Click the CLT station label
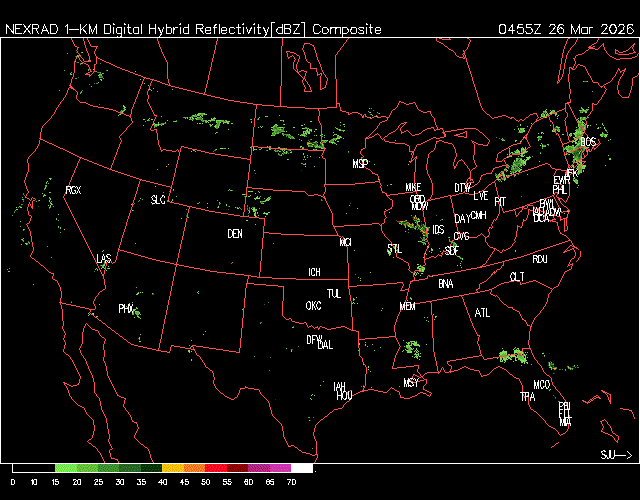The width and height of the screenshot is (640, 500). (517, 277)
